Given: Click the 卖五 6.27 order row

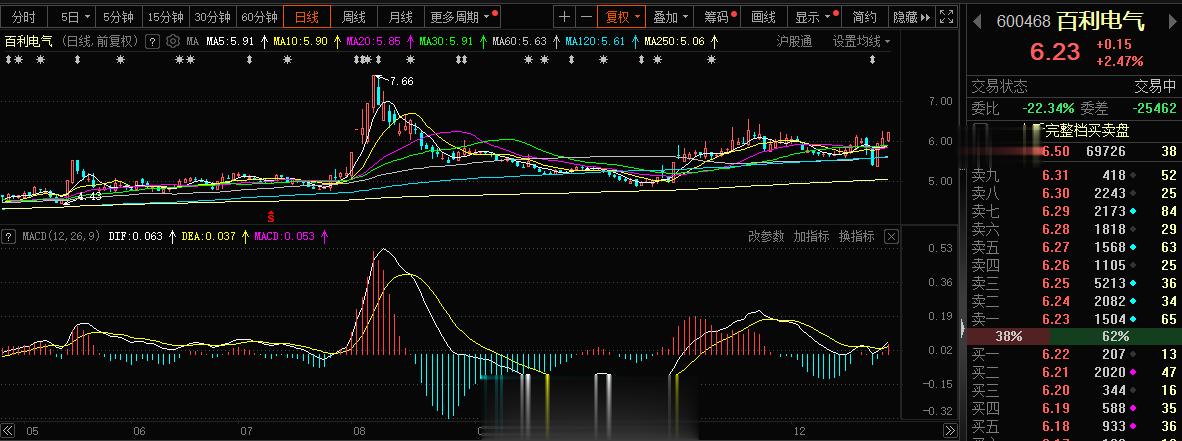Looking at the screenshot, I should coord(1074,247).
